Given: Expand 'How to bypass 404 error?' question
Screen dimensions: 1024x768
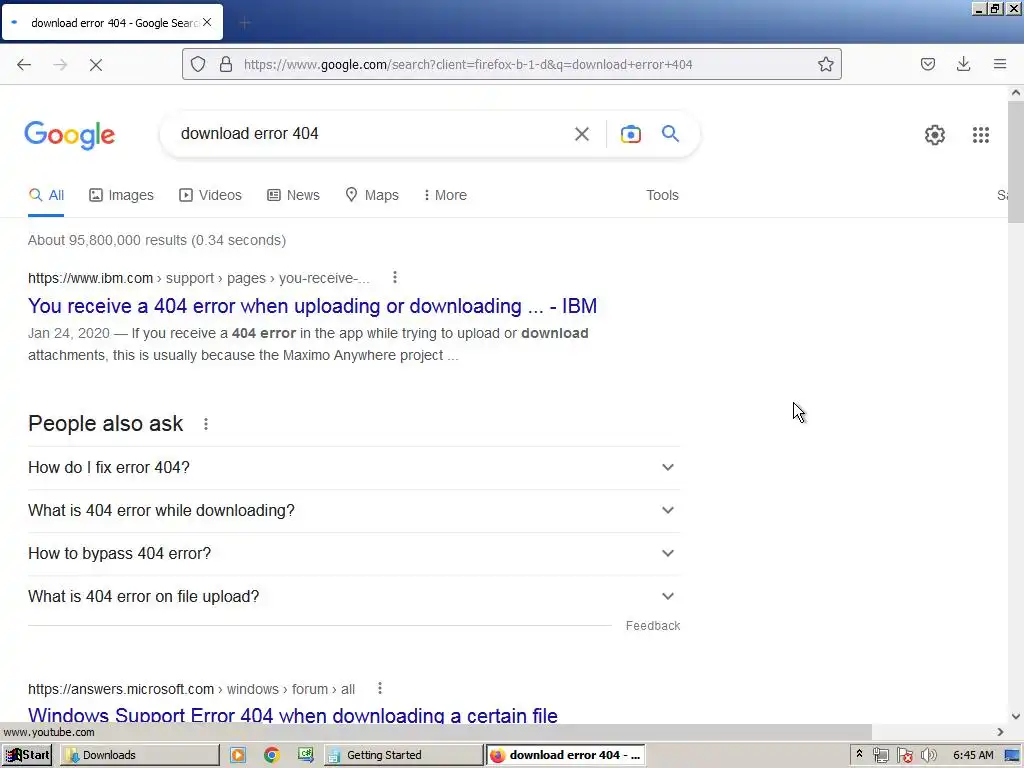Looking at the screenshot, I should pyautogui.click(x=354, y=554).
